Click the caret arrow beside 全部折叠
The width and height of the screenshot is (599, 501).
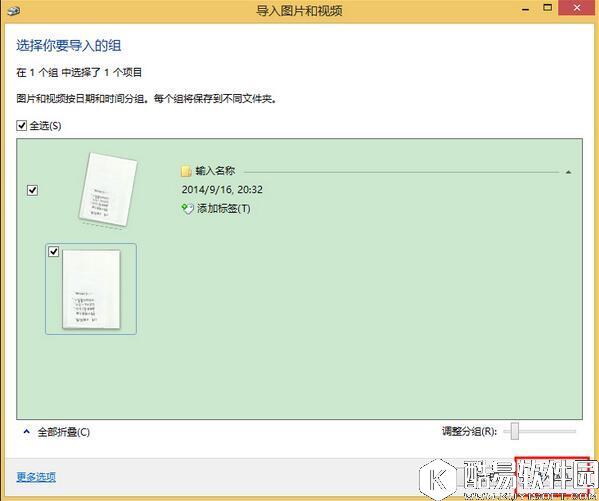(x=26, y=431)
